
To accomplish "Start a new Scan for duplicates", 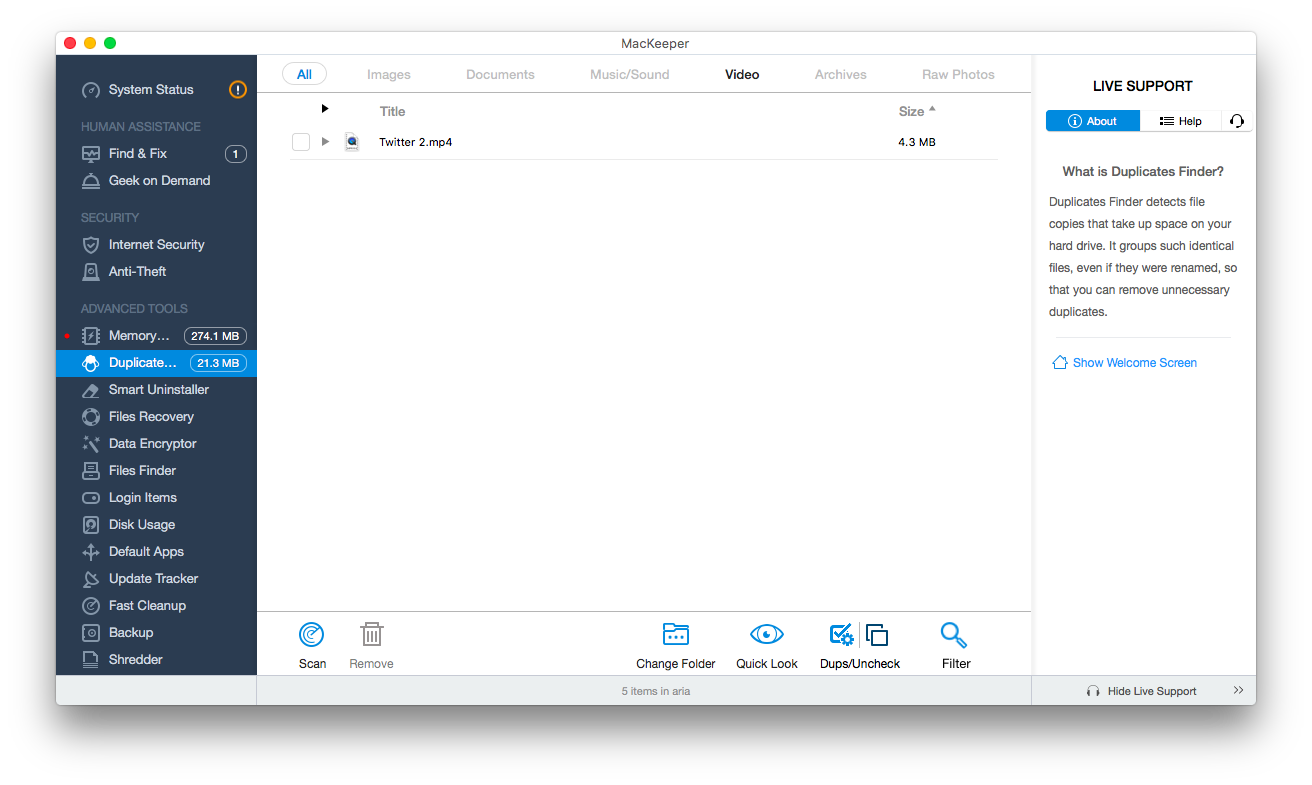I will click(x=312, y=643).
